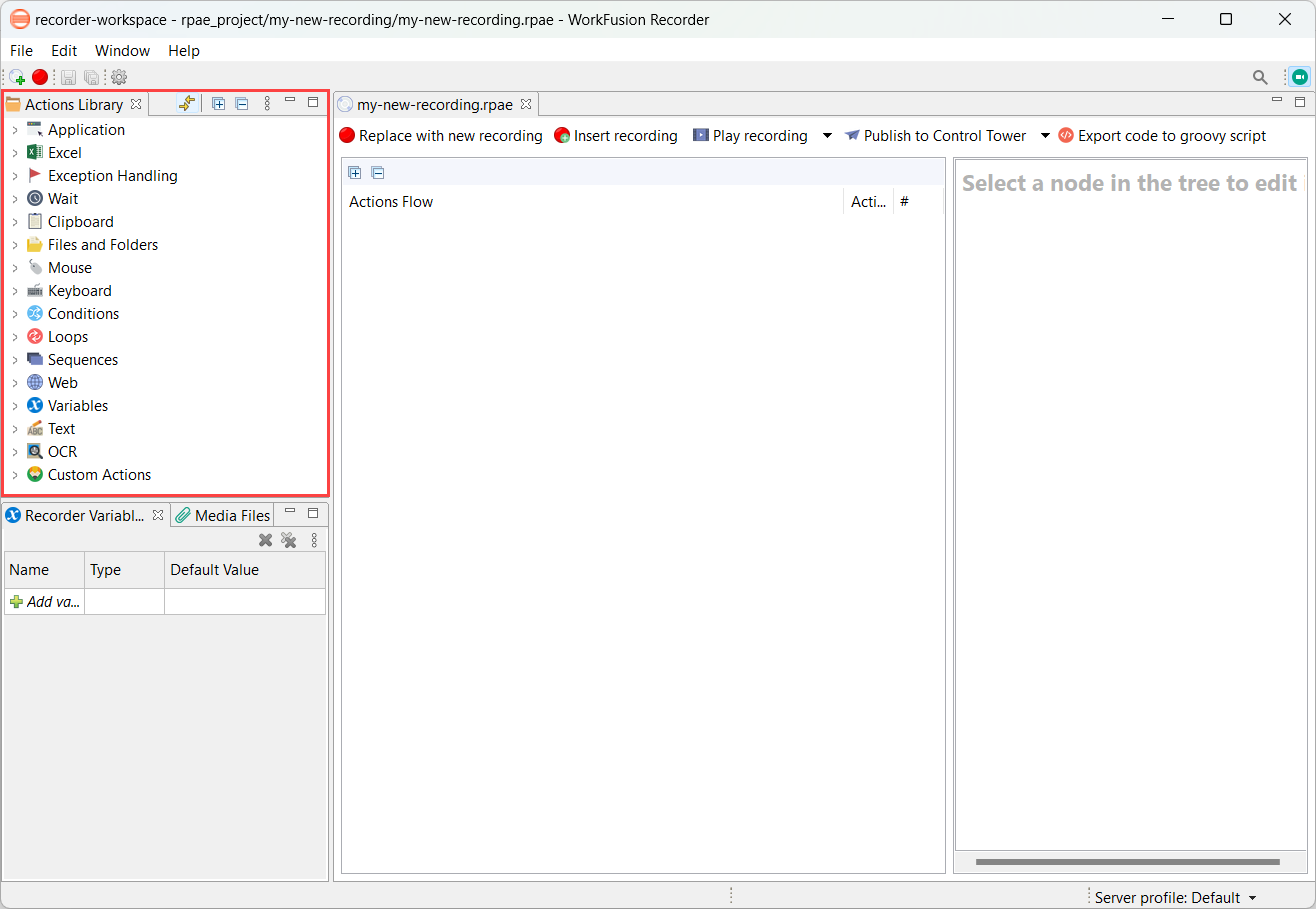Click the Save disk icon in the toolbar
Image resolution: width=1316 pixels, height=909 pixels.
pos(68,77)
